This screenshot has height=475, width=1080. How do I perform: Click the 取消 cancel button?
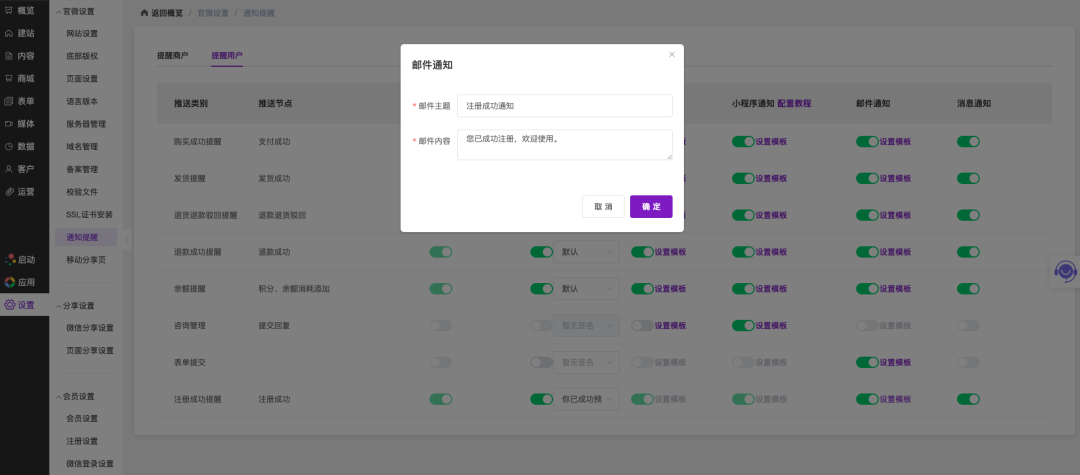(x=603, y=206)
